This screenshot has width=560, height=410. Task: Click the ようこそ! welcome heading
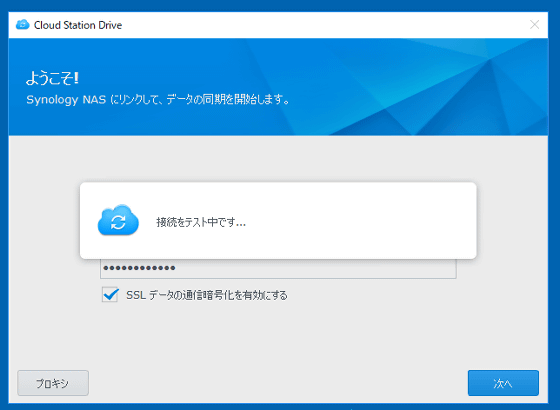(52, 78)
